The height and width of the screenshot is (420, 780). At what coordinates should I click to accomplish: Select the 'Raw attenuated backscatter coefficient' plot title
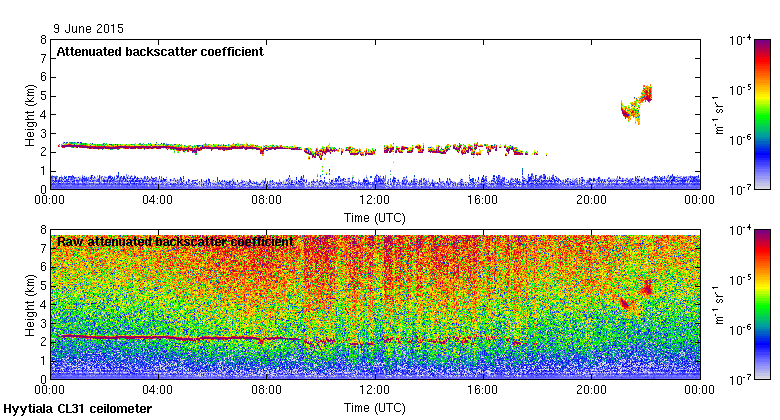tap(175, 242)
